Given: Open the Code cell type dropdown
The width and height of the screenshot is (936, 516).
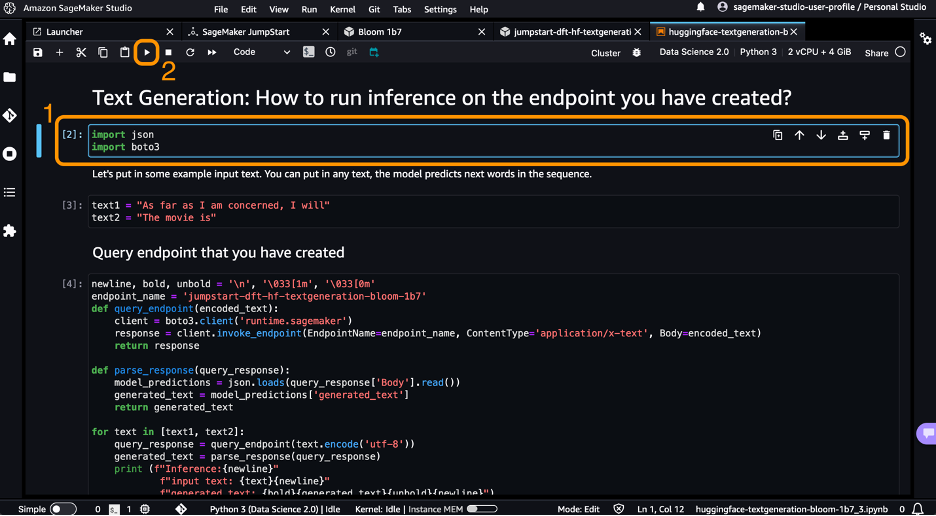Looking at the screenshot, I should [x=261, y=52].
